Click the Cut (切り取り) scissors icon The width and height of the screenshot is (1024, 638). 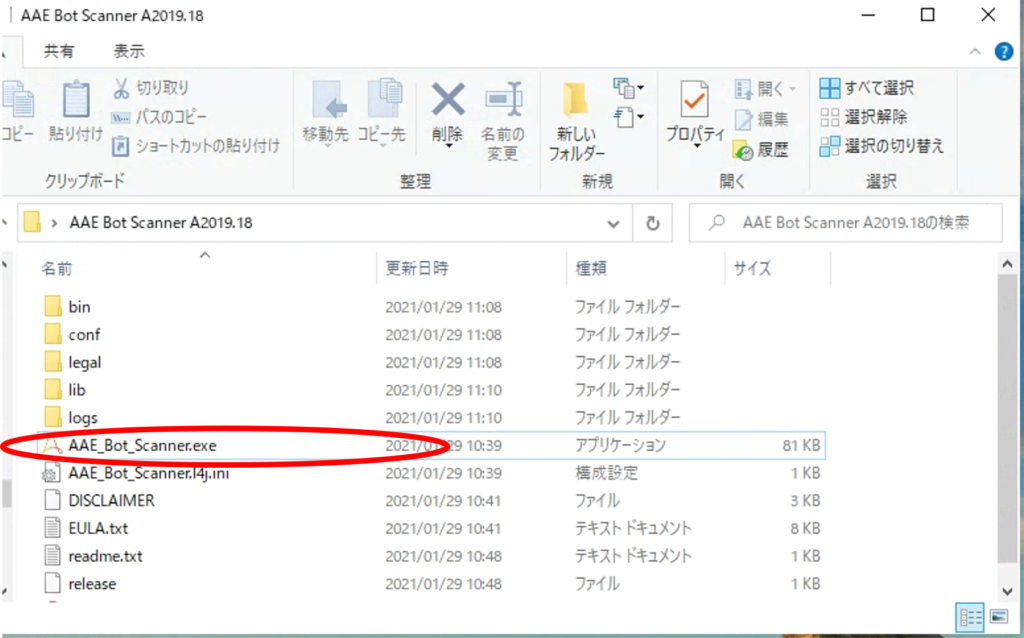pyautogui.click(x=121, y=88)
